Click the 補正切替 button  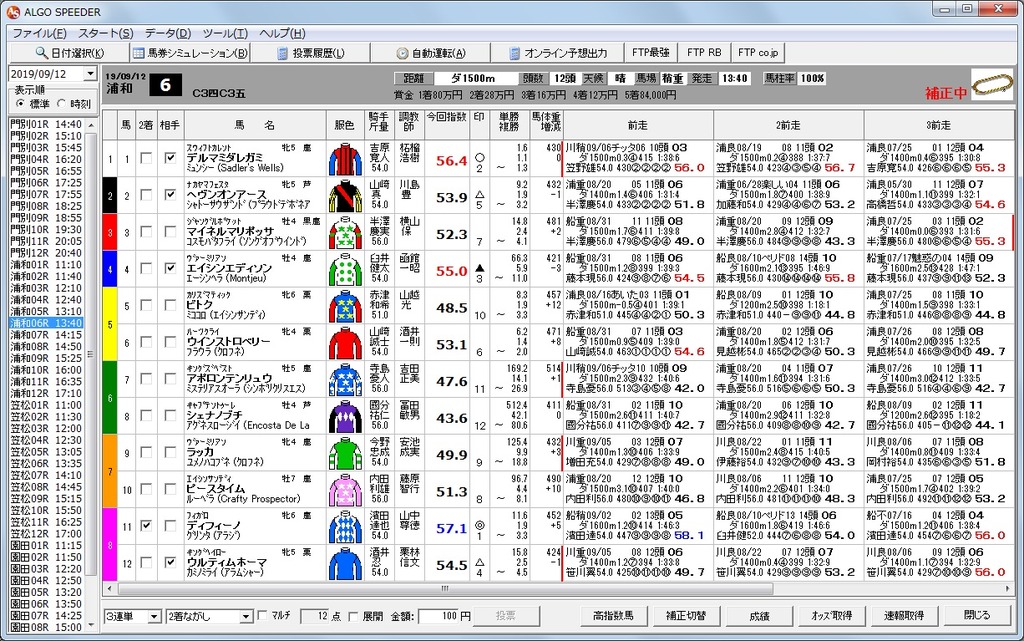coord(686,616)
